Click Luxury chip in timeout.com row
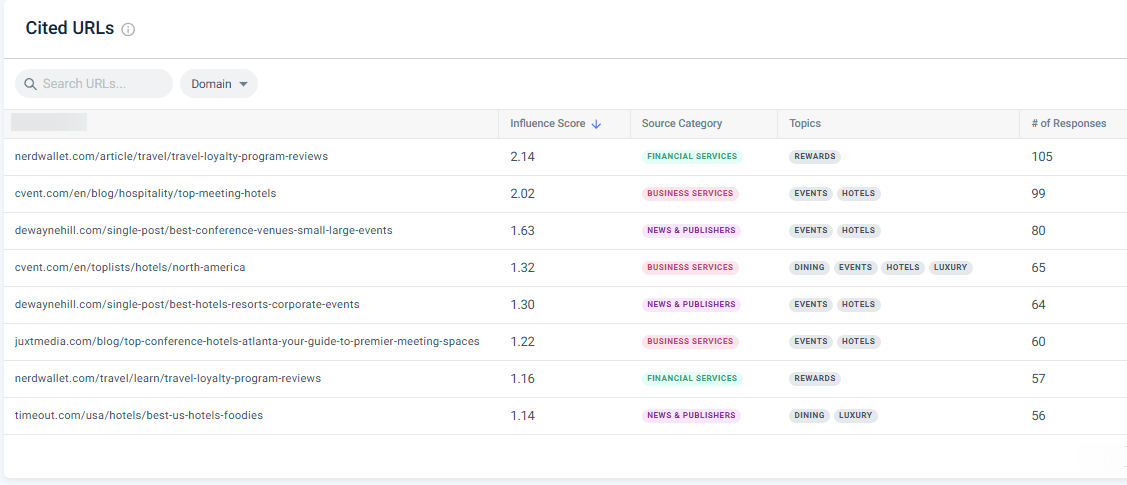The height and width of the screenshot is (485, 1127). (x=856, y=415)
